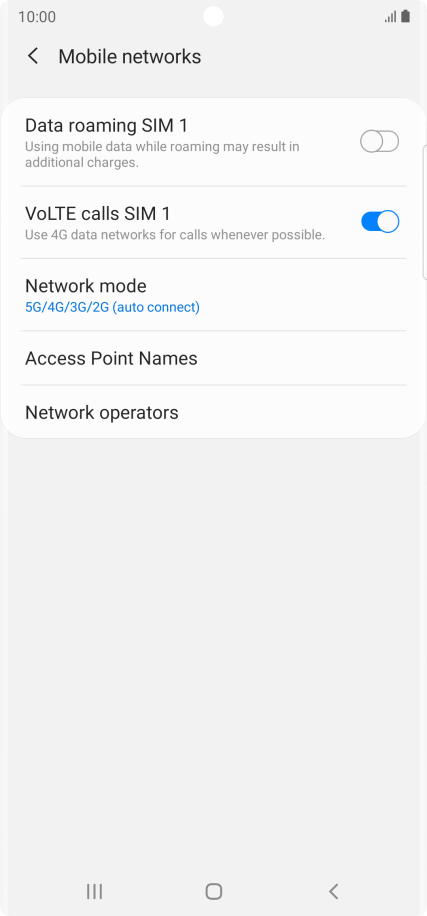Tap the Data roaming SIM 1 label

106,126
